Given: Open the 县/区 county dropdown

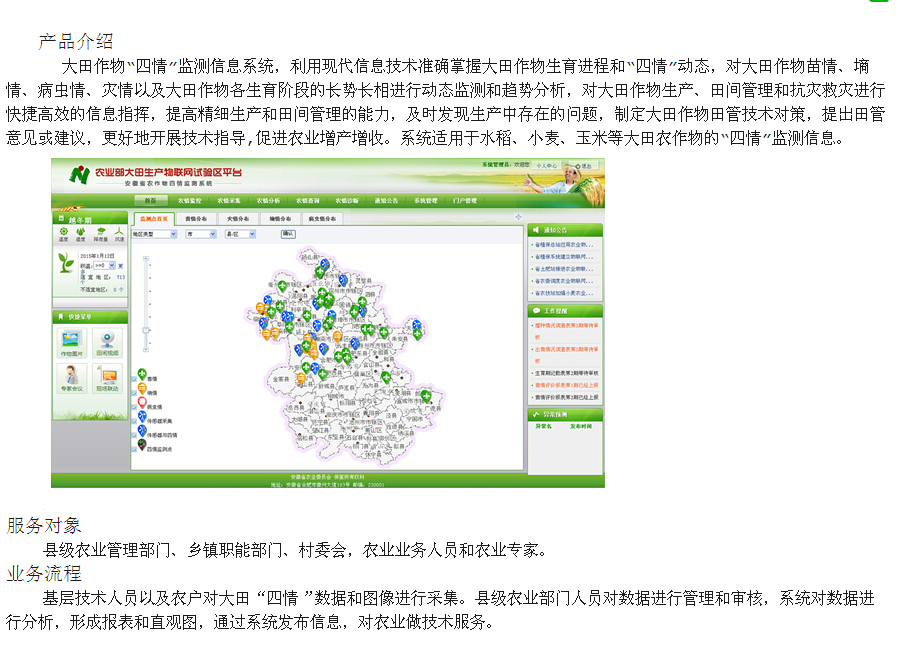Looking at the screenshot, I should (x=239, y=234).
